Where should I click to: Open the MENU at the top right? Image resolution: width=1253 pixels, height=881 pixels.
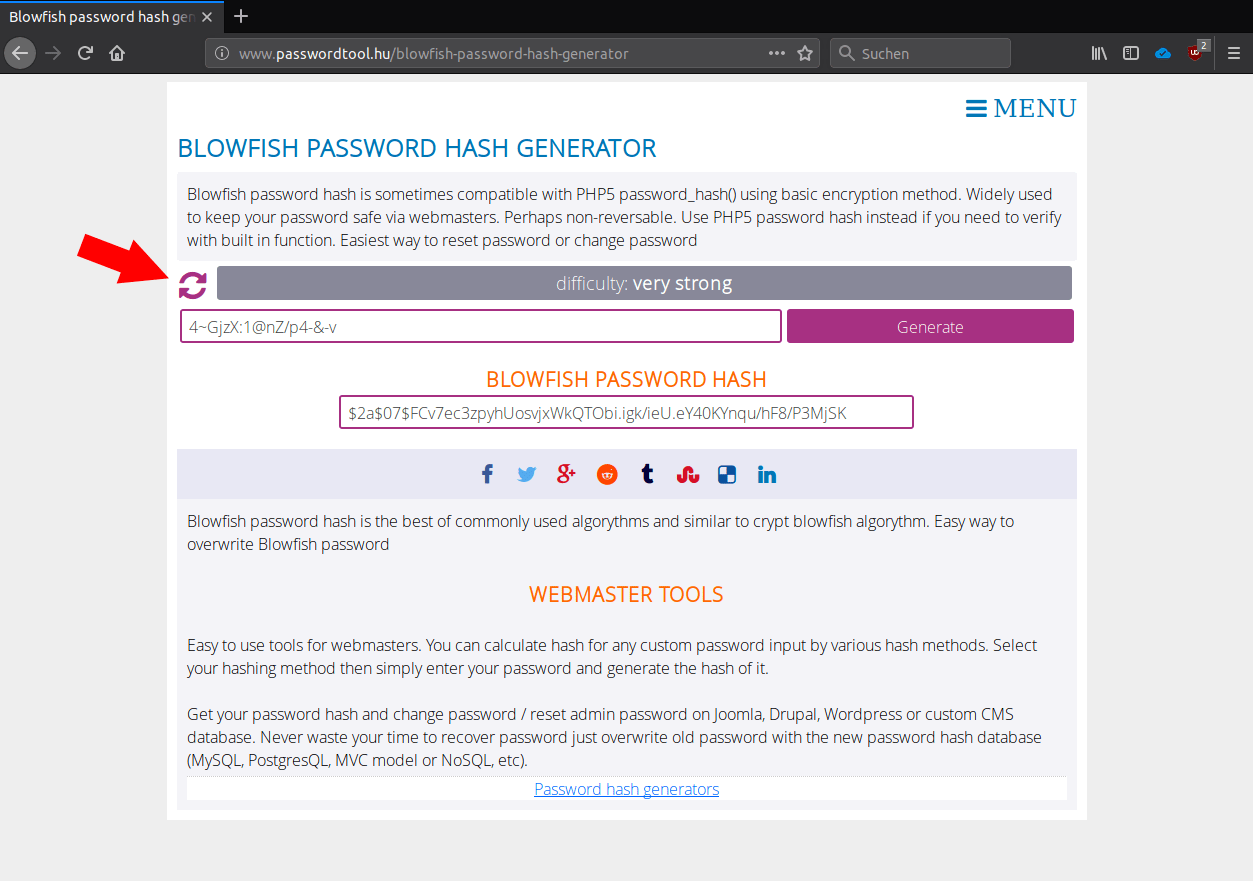[x=1021, y=108]
